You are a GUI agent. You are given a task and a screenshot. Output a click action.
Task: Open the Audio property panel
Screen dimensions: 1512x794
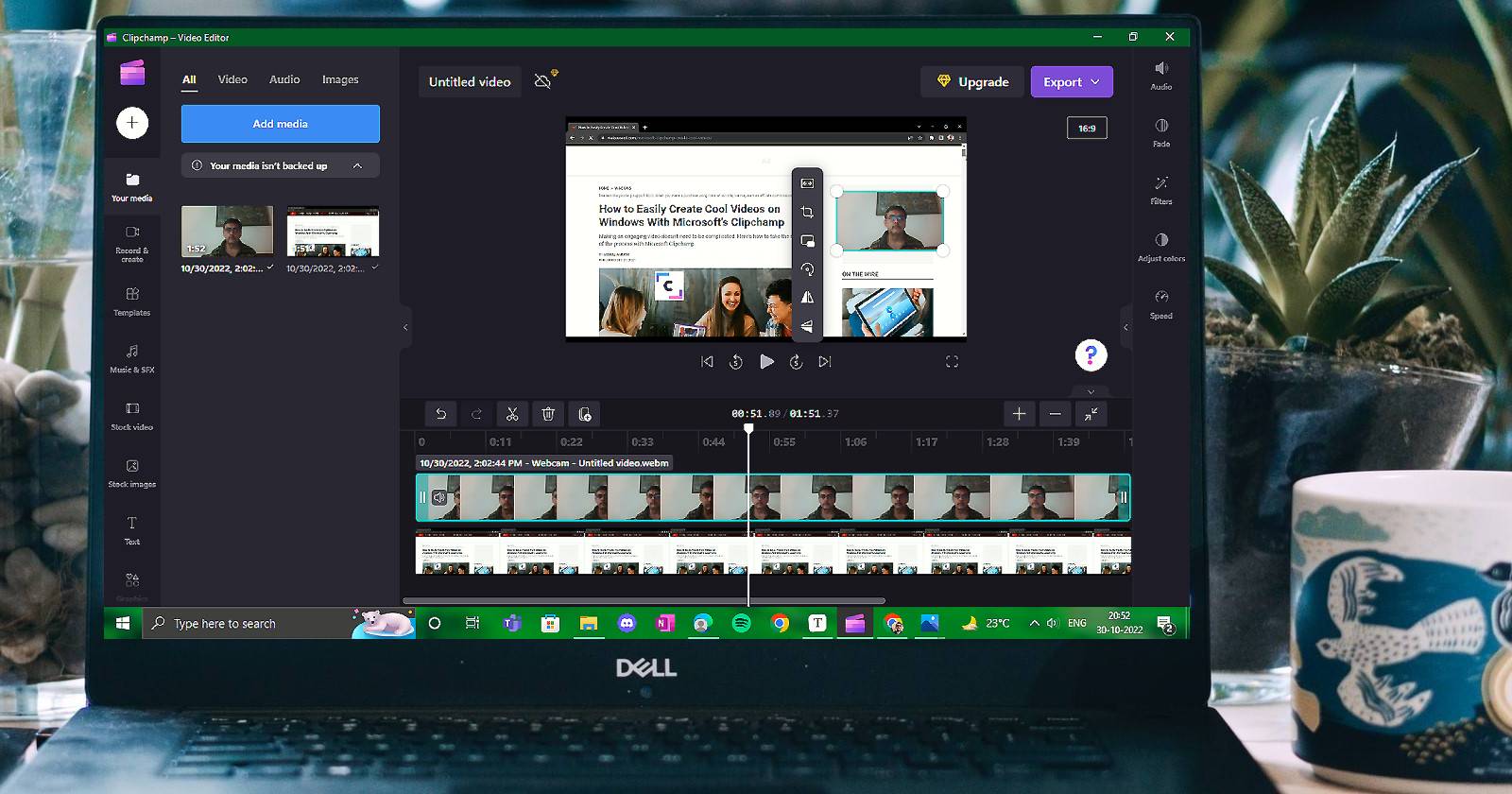(1161, 76)
